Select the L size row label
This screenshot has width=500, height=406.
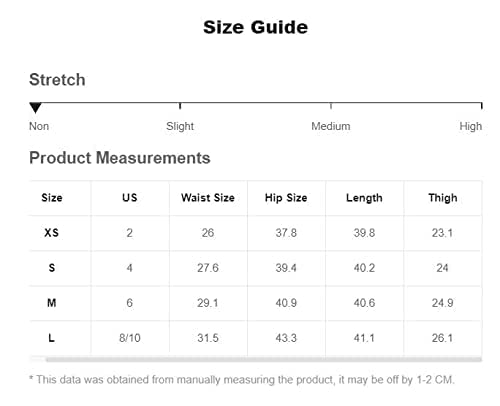point(51,338)
